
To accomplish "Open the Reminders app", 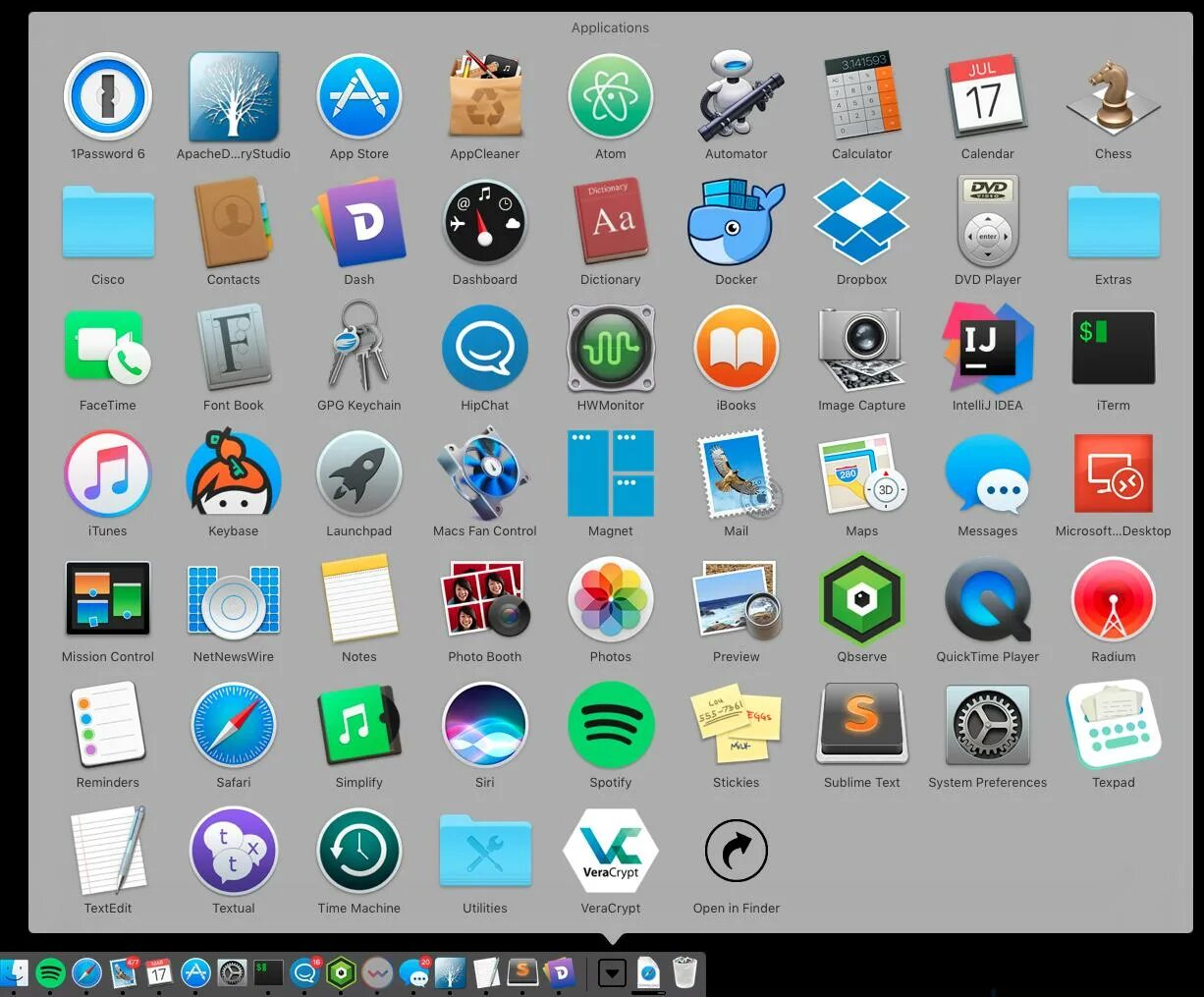I will click(x=108, y=726).
